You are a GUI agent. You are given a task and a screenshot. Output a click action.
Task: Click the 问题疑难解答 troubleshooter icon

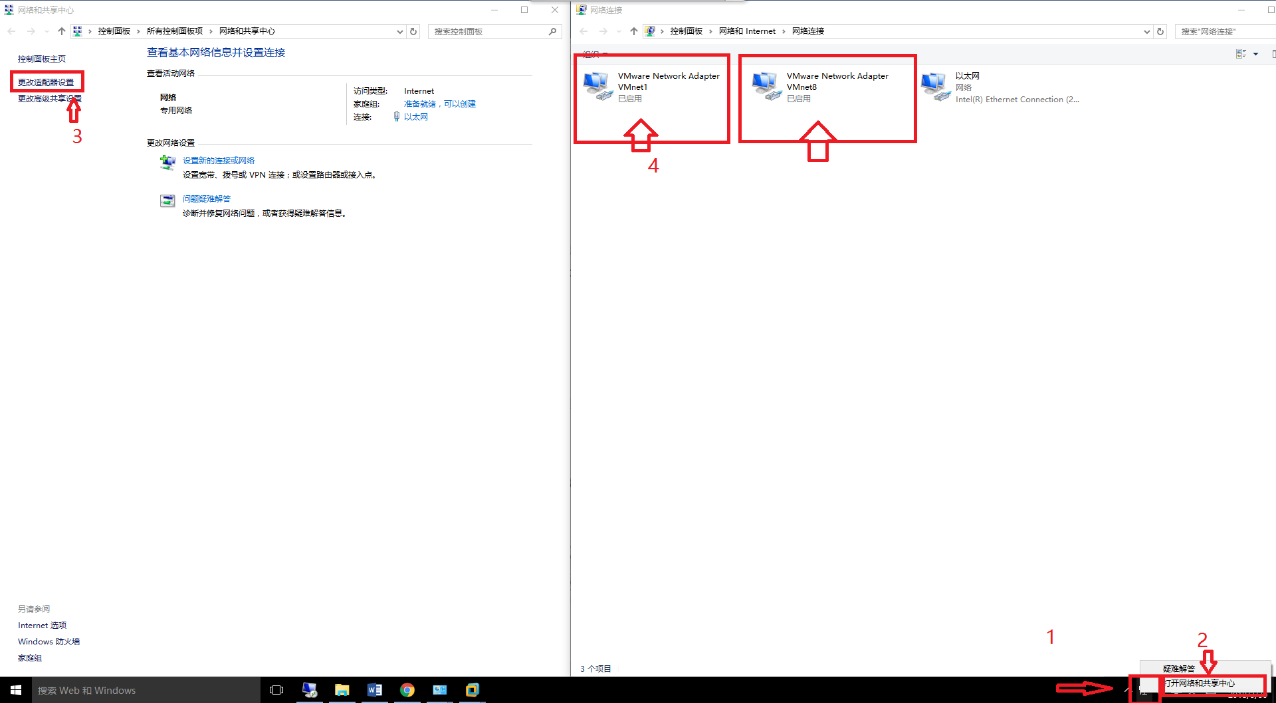(168, 200)
